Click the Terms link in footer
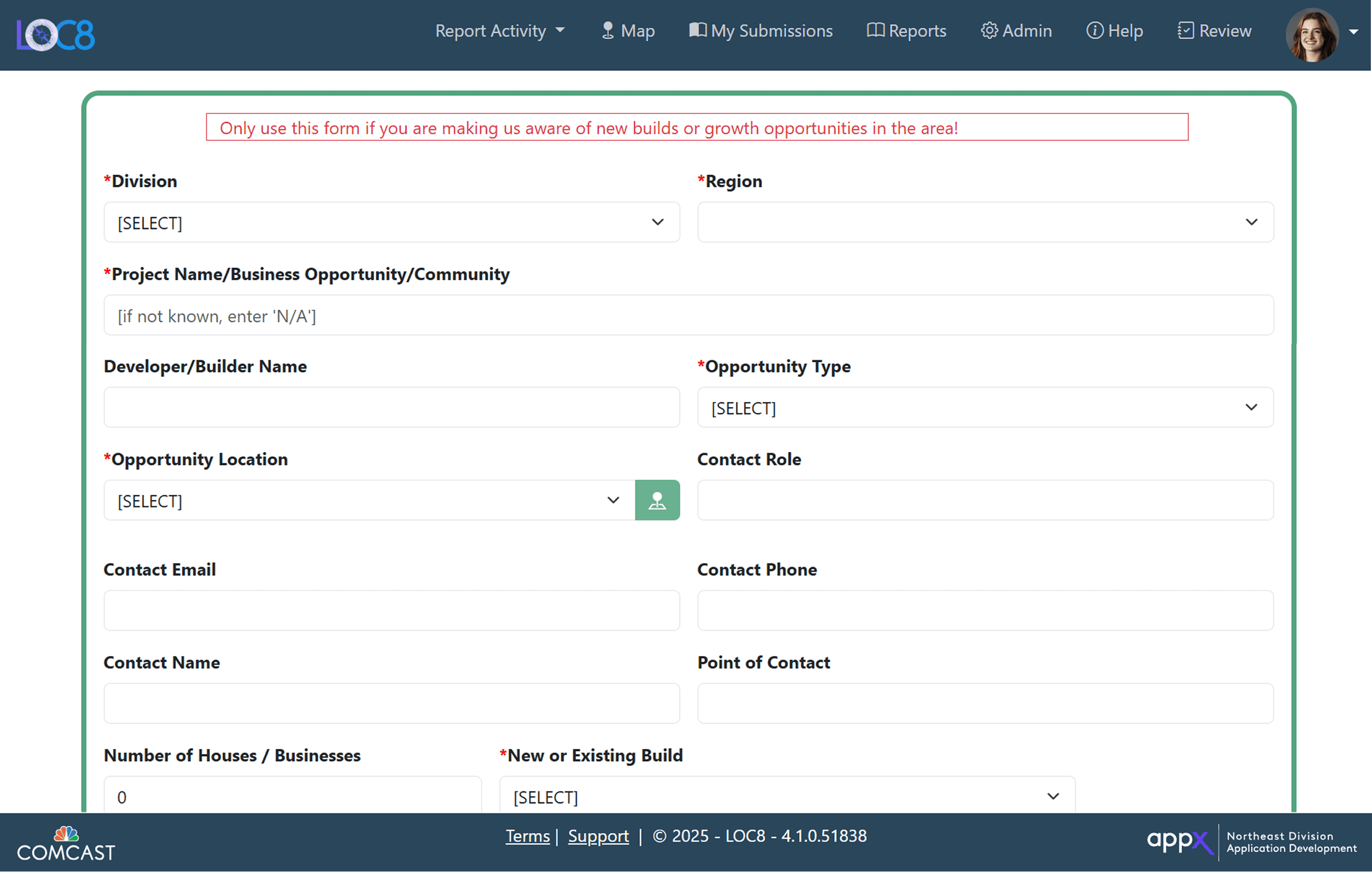 coord(528,836)
